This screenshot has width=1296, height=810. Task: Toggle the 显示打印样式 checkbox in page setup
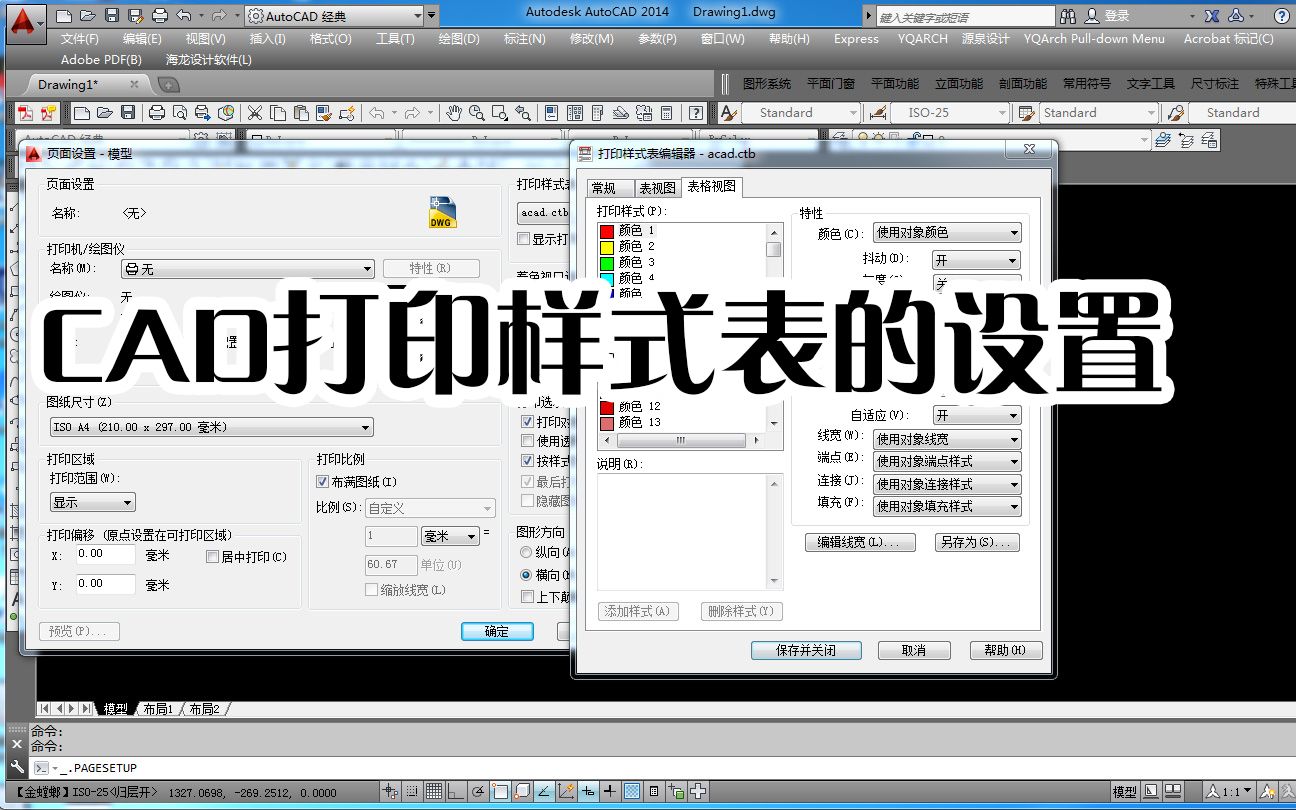[523, 239]
